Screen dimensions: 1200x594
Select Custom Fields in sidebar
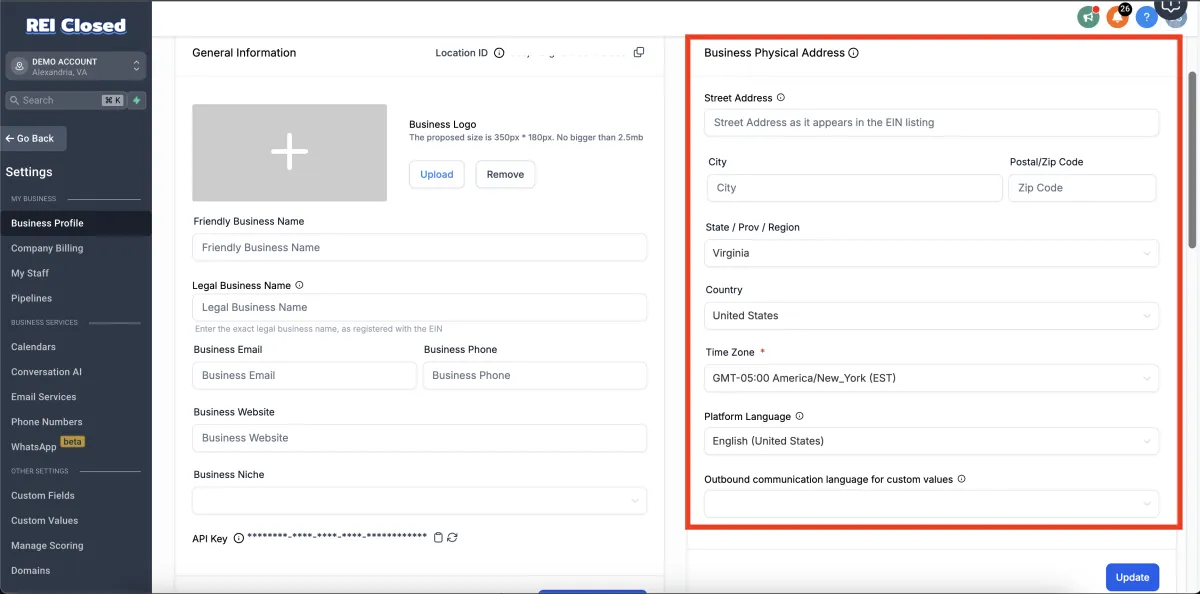(43, 495)
